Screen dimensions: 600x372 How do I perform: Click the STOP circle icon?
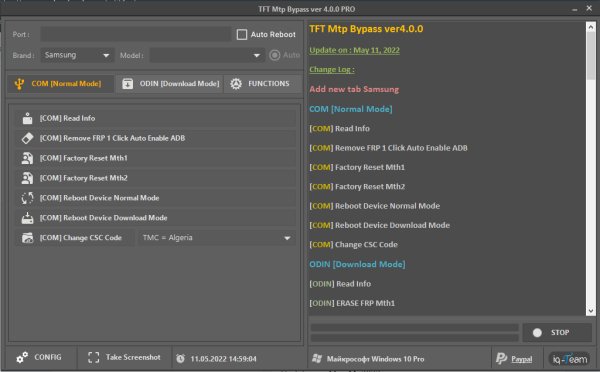537,333
